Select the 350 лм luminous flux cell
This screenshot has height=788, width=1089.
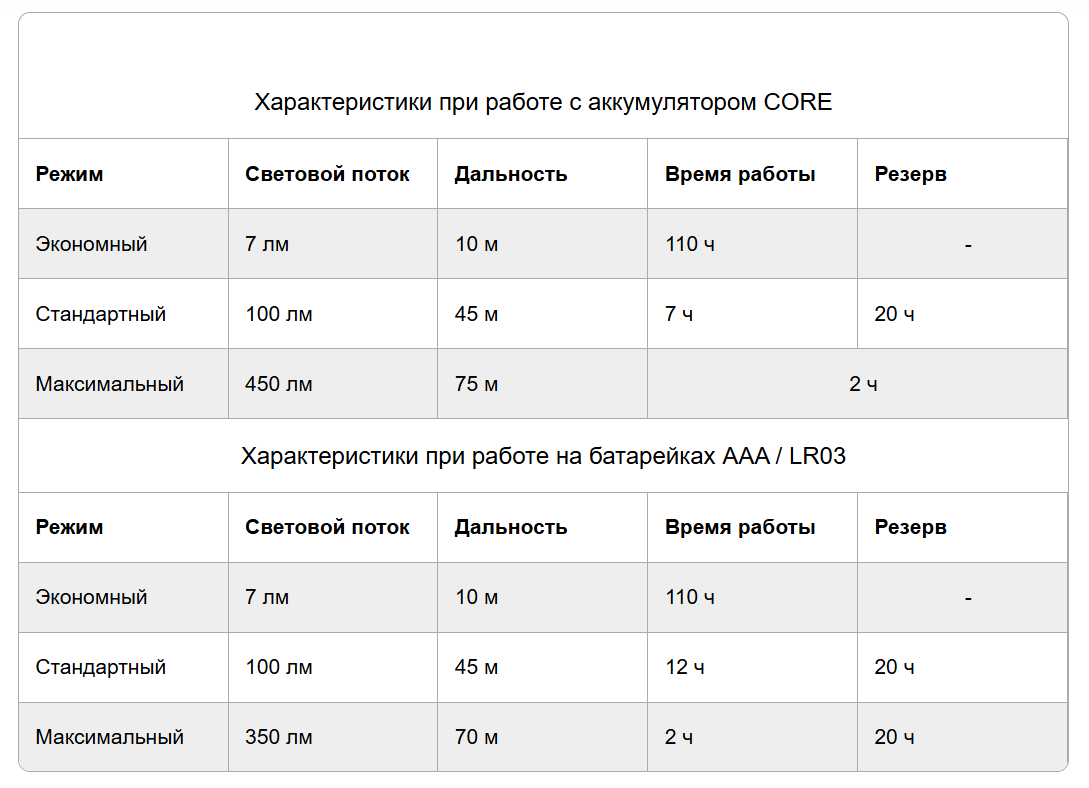click(x=279, y=737)
